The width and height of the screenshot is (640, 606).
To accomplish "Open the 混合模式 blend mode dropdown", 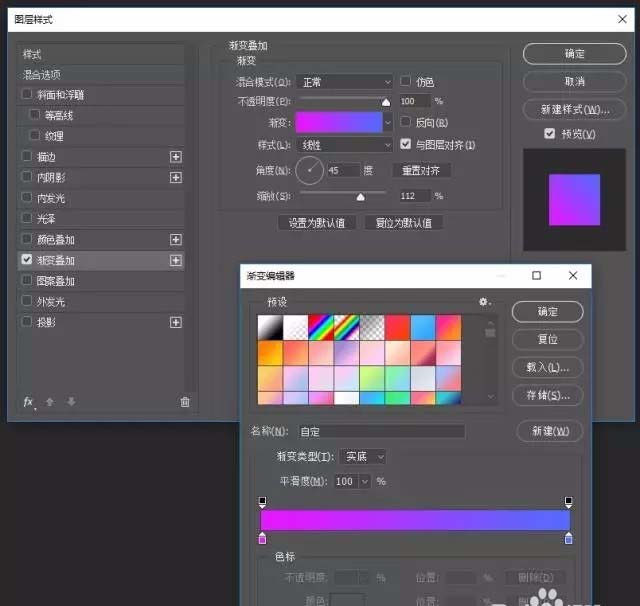I will click(x=346, y=82).
